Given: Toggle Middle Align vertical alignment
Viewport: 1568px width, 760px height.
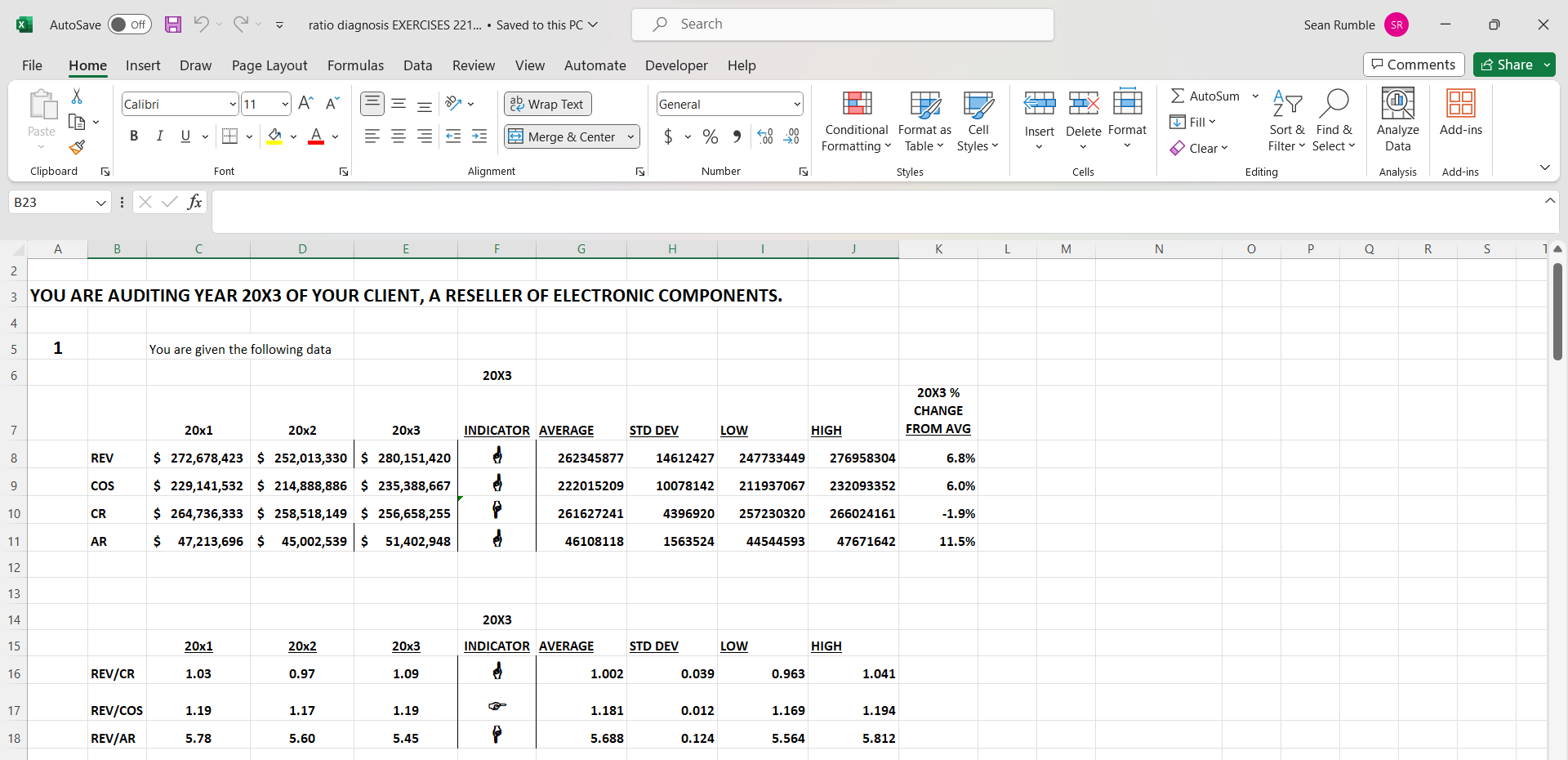Looking at the screenshot, I should coord(399,104).
